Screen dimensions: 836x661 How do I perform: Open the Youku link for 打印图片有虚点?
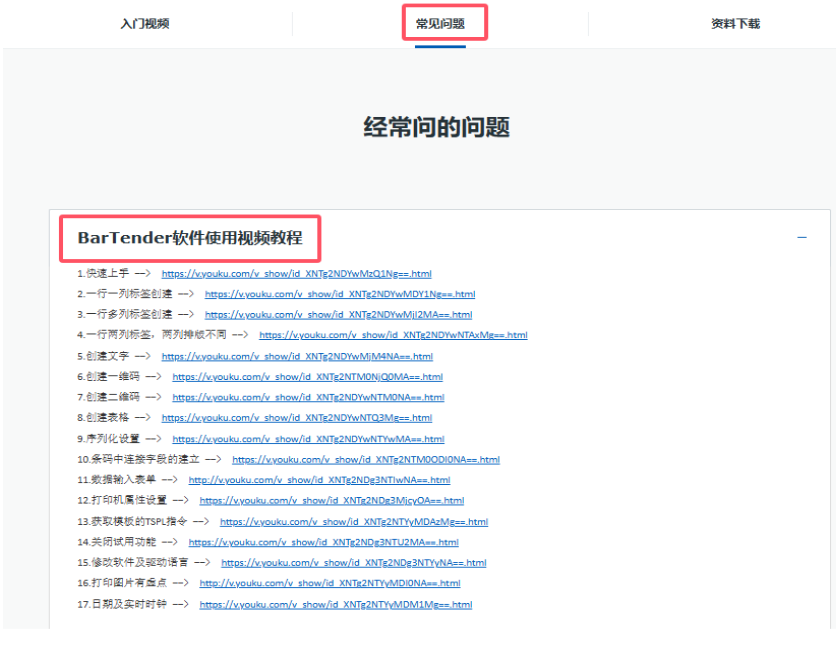(x=330, y=583)
